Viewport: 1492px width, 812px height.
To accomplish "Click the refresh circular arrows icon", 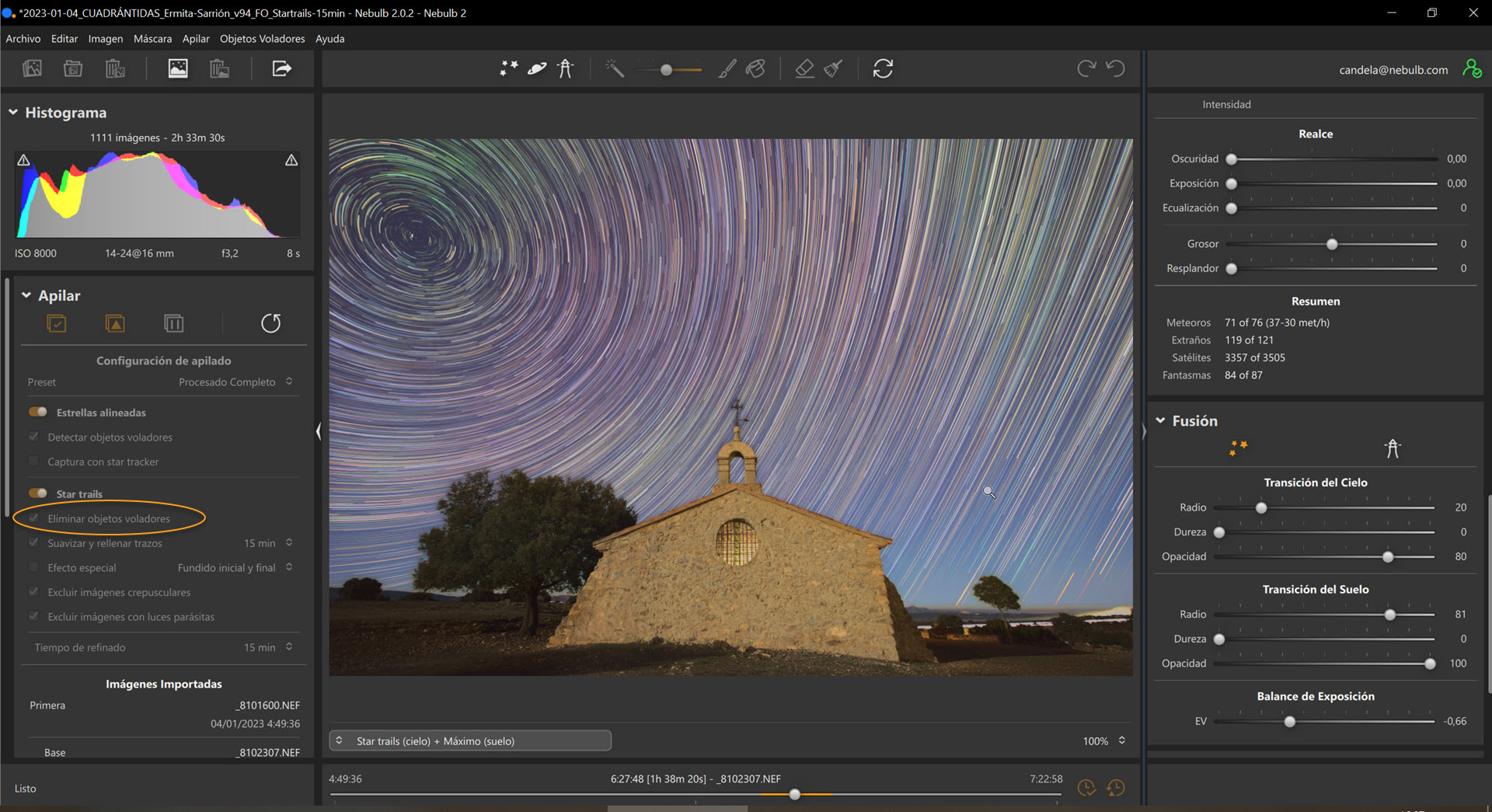I will click(883, 68).
